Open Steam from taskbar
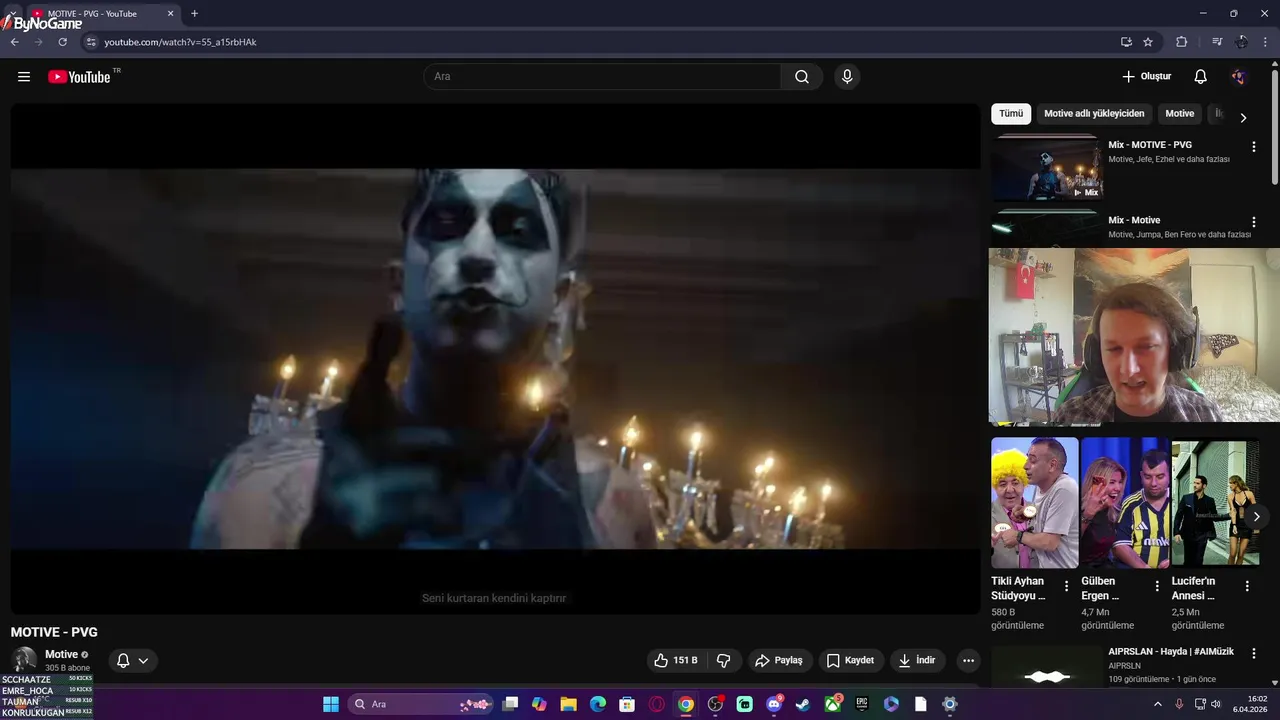Image resolution: width=1280 pixels, height=720 pixels. (x=803, y=704)
